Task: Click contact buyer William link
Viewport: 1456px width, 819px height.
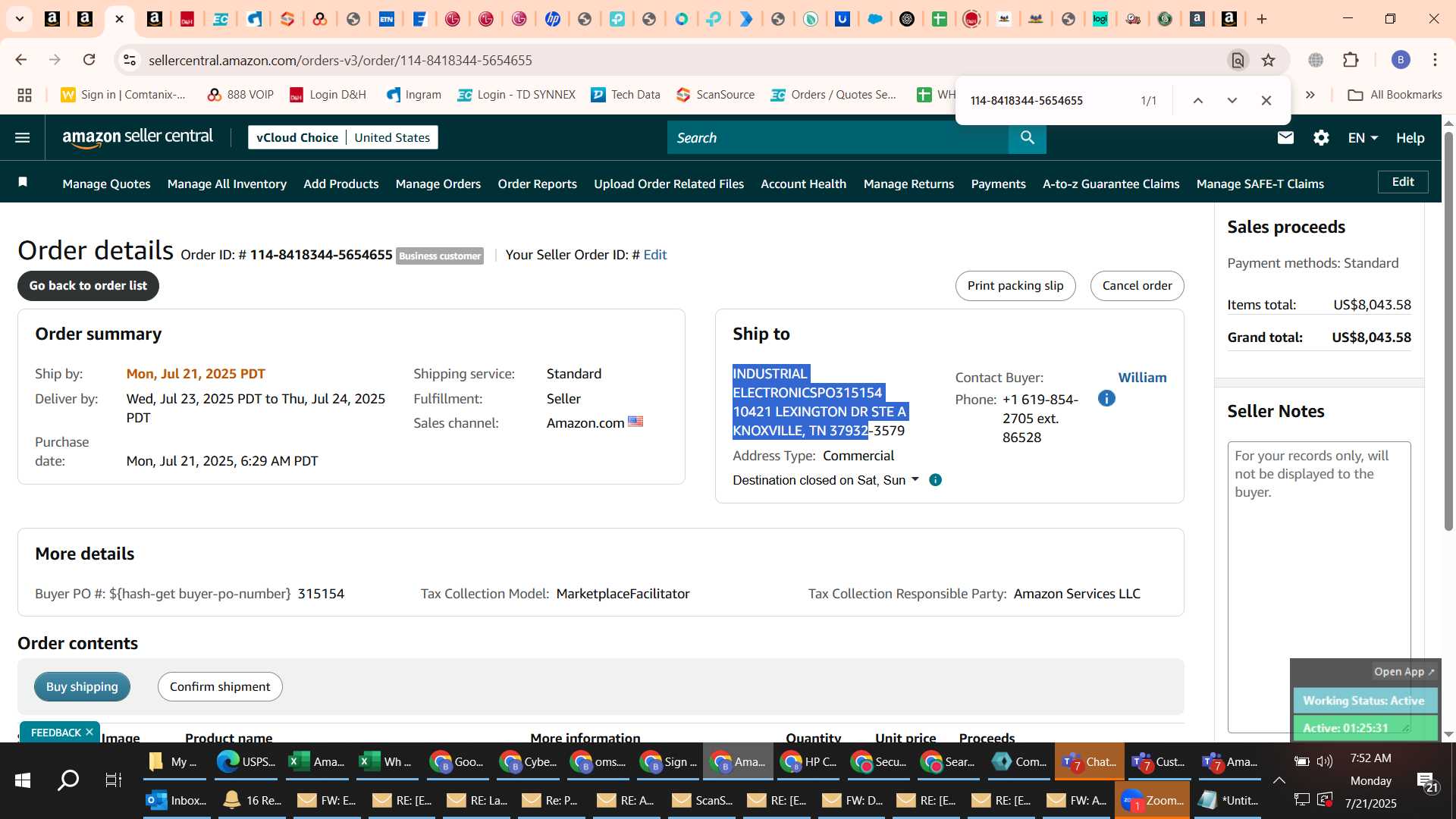Action: tap(1142, 378)
